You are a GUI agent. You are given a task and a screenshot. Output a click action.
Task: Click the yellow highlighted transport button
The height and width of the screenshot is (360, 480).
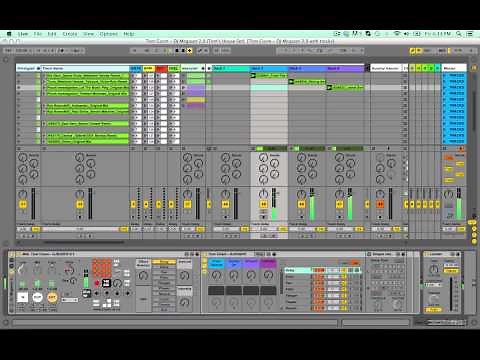pos(189,51)
